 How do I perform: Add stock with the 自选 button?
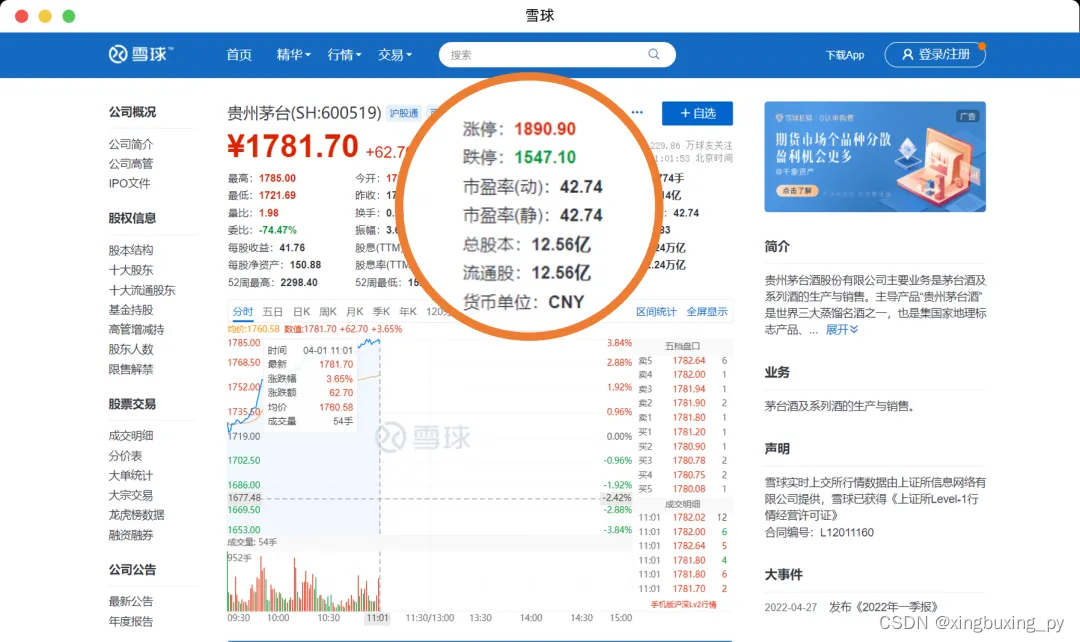[x=697, y=113]
